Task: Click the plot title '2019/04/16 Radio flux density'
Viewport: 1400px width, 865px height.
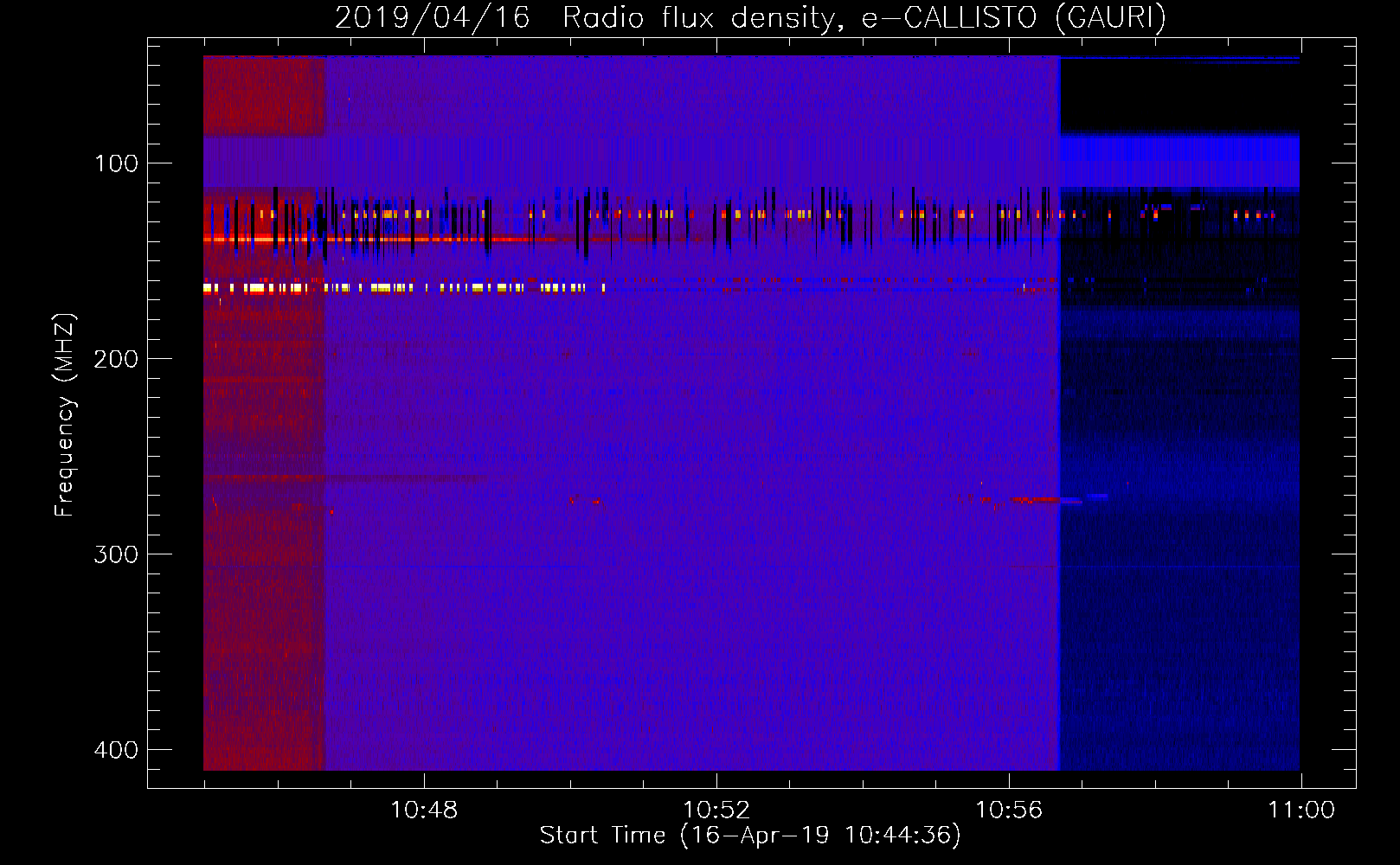Action: [x=750, y=17]
